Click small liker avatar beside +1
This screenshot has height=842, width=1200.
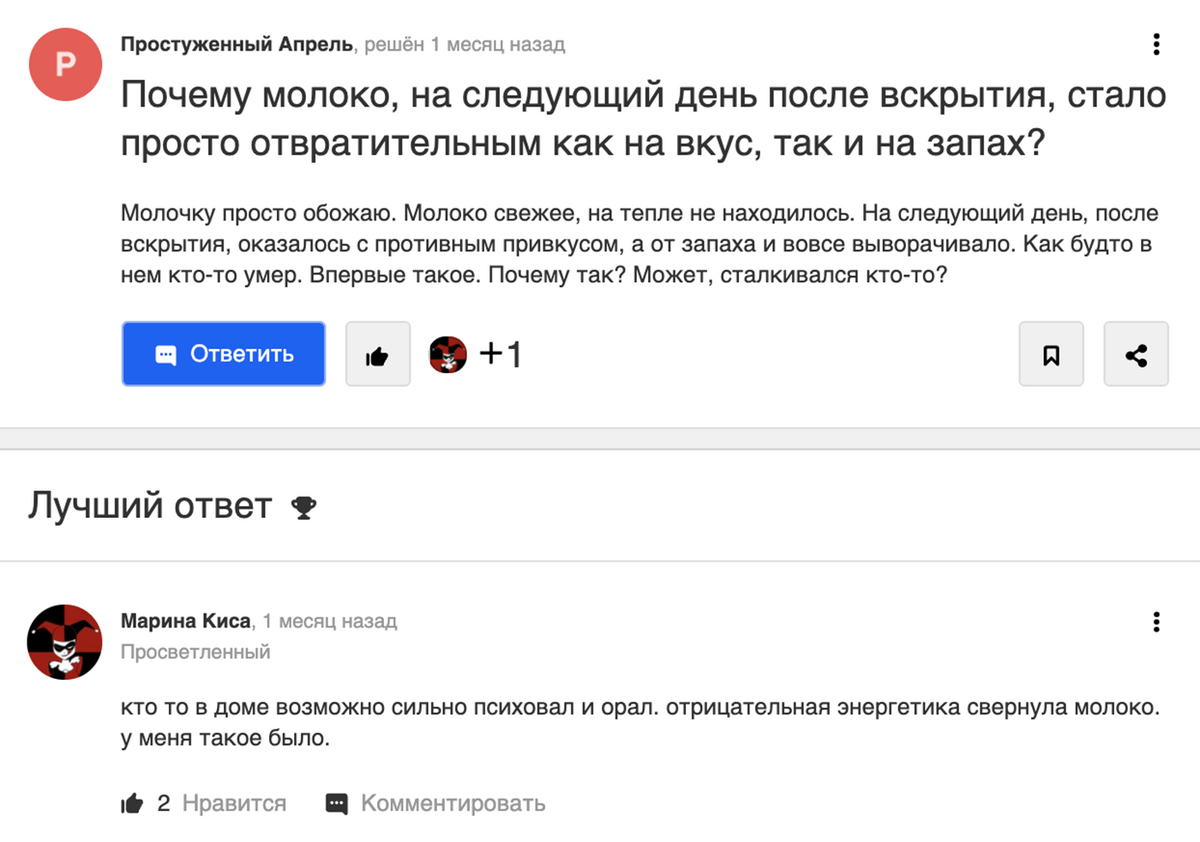pyautogui.click(x=448, y=354)
